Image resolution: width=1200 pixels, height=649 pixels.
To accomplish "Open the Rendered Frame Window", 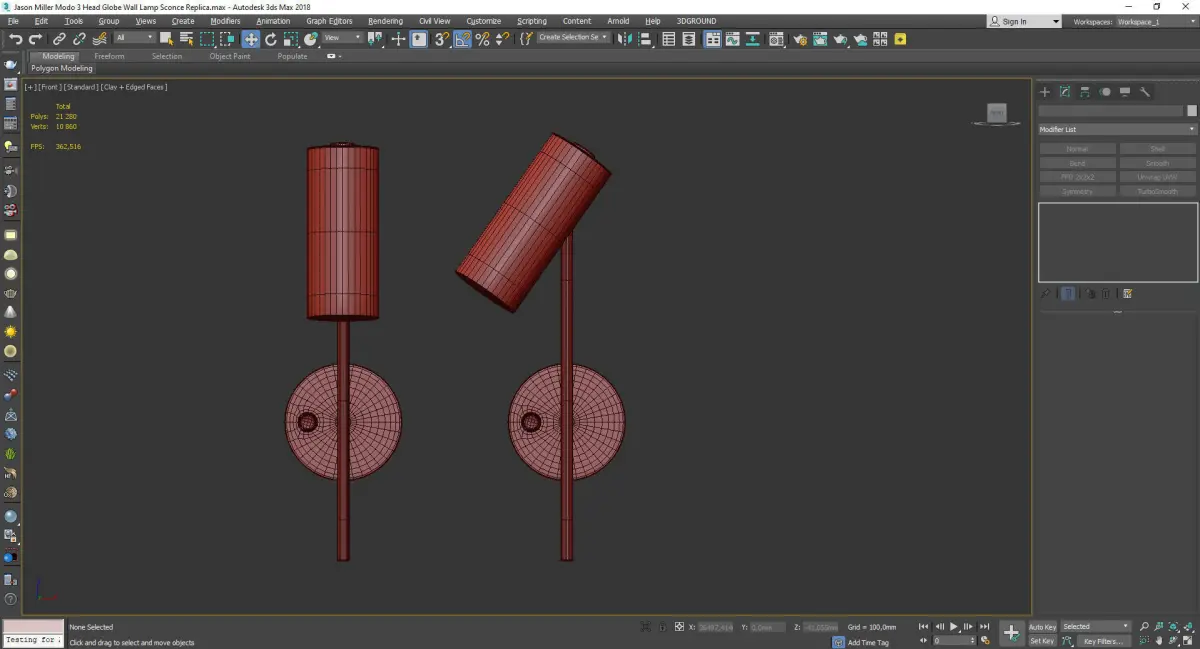I will 820,39.
